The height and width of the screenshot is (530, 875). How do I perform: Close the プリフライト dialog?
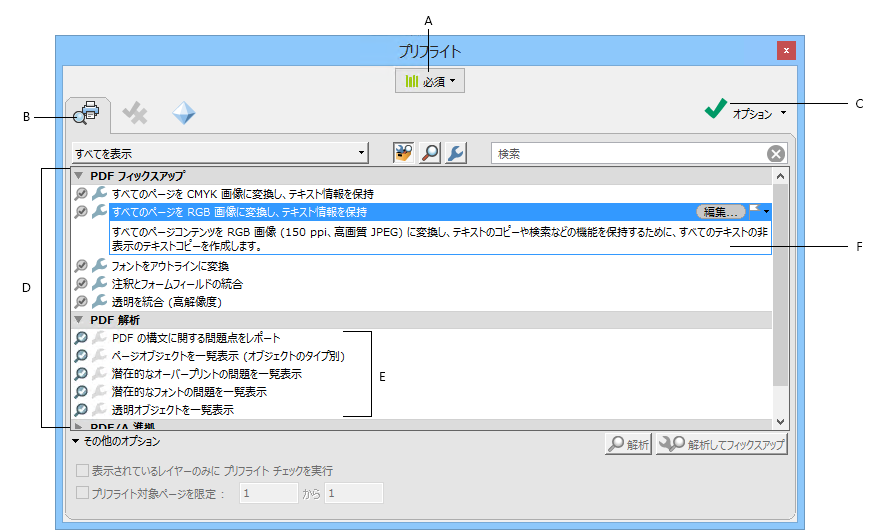coord(786,50)
